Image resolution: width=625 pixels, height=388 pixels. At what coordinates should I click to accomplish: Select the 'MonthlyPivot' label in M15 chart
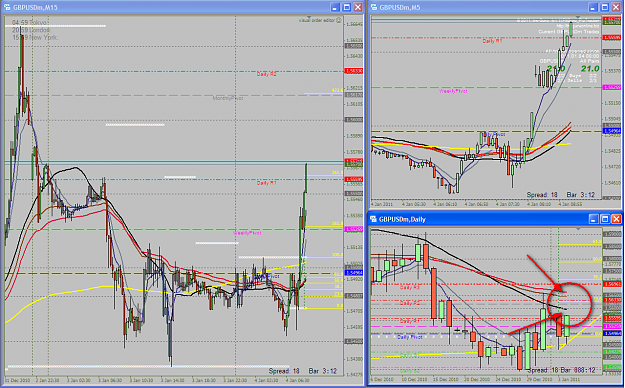[x=228, y=98]
